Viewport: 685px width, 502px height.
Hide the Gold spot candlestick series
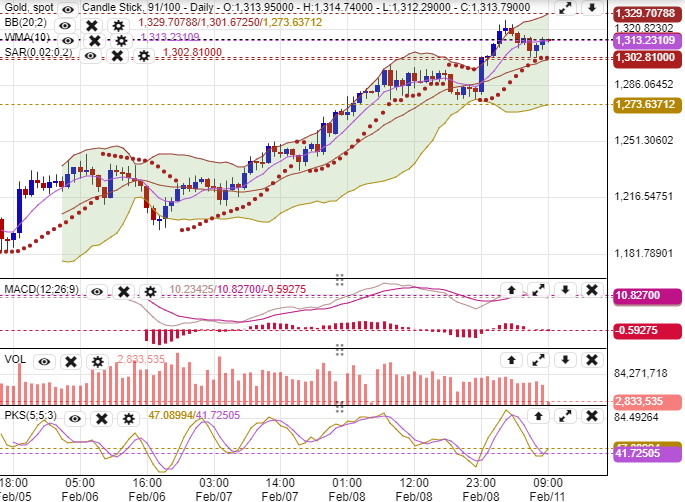tap(69, 8)
